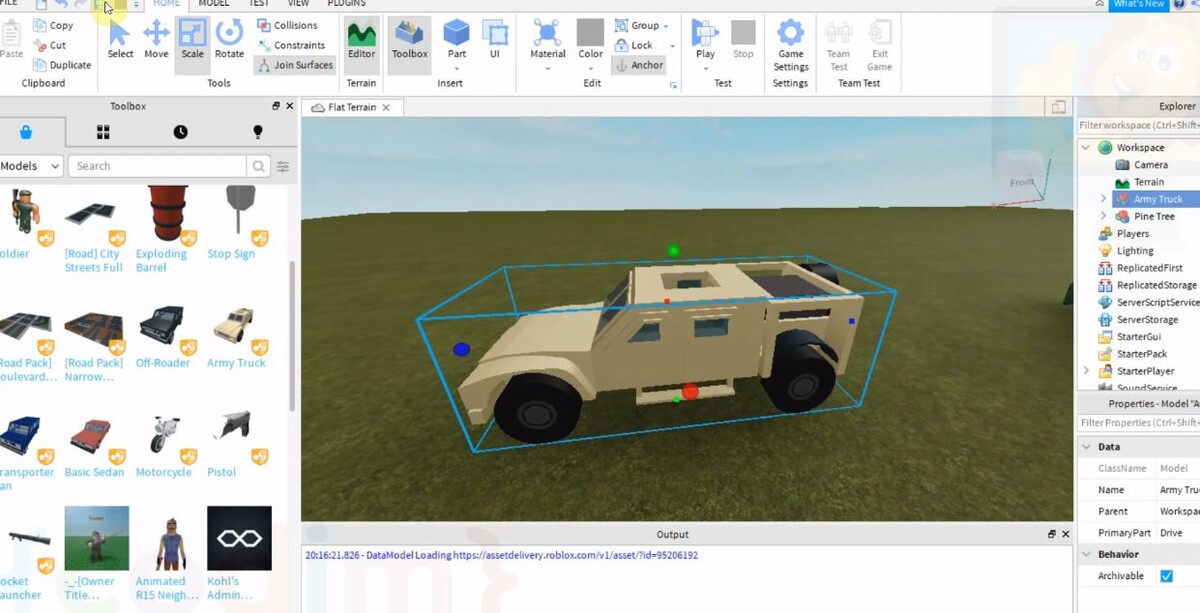Open the VIEW ribbon tab
This screenshot has width=1200, height=613.
[x=298, y=4]
